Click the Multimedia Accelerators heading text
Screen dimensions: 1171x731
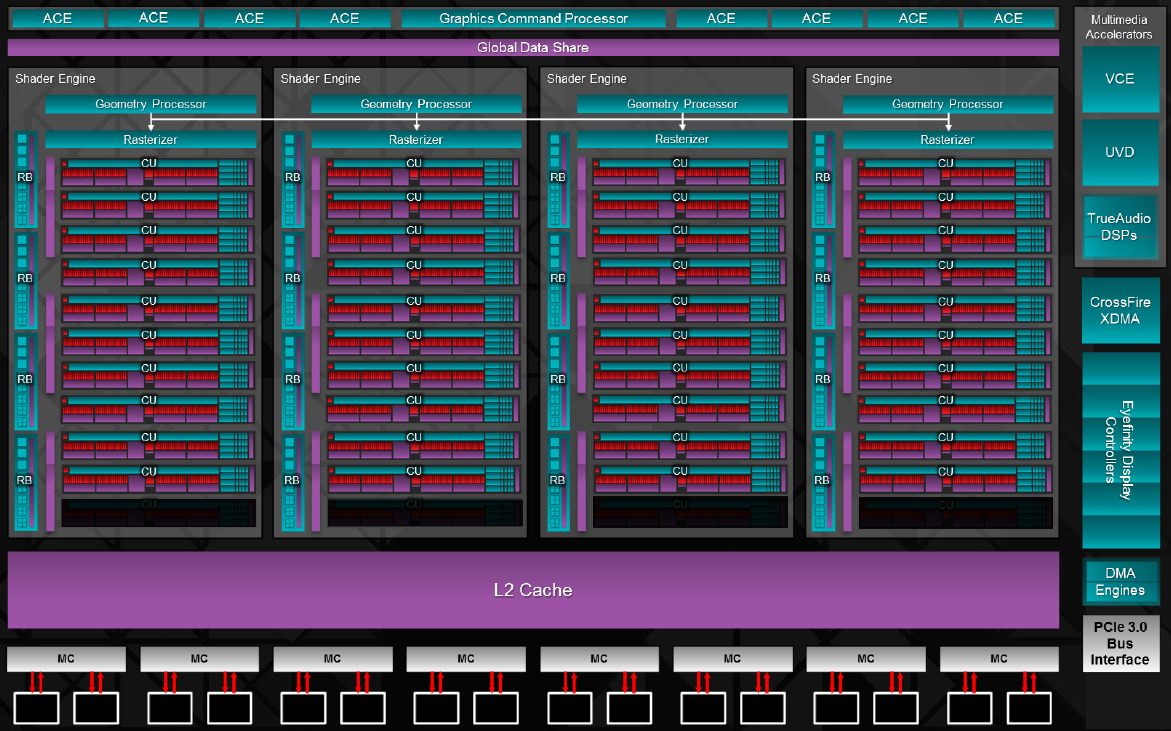point(1119,27)
